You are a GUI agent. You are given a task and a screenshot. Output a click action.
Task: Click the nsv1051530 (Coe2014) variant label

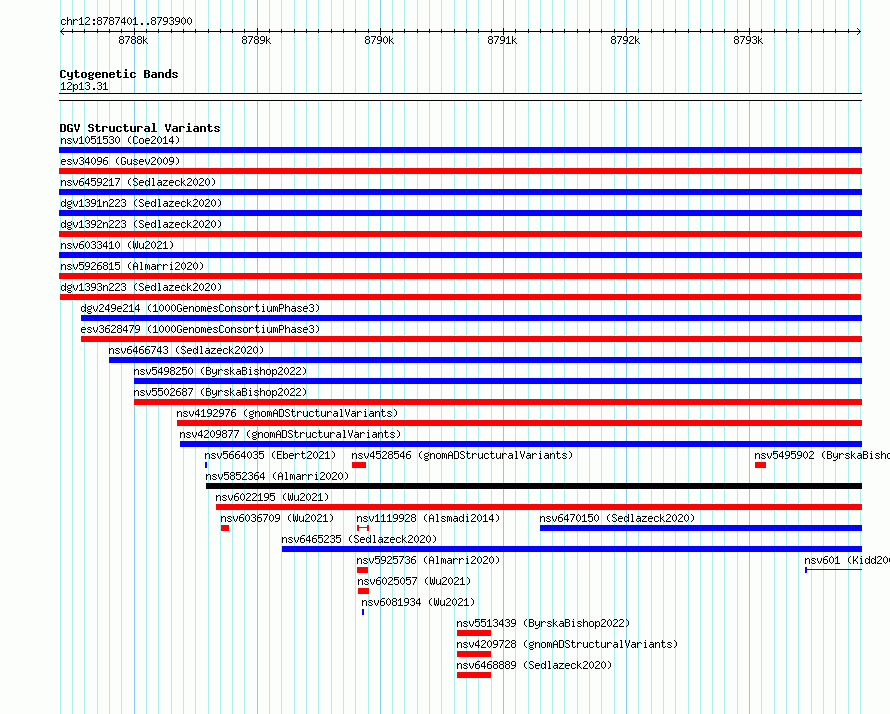120,140
